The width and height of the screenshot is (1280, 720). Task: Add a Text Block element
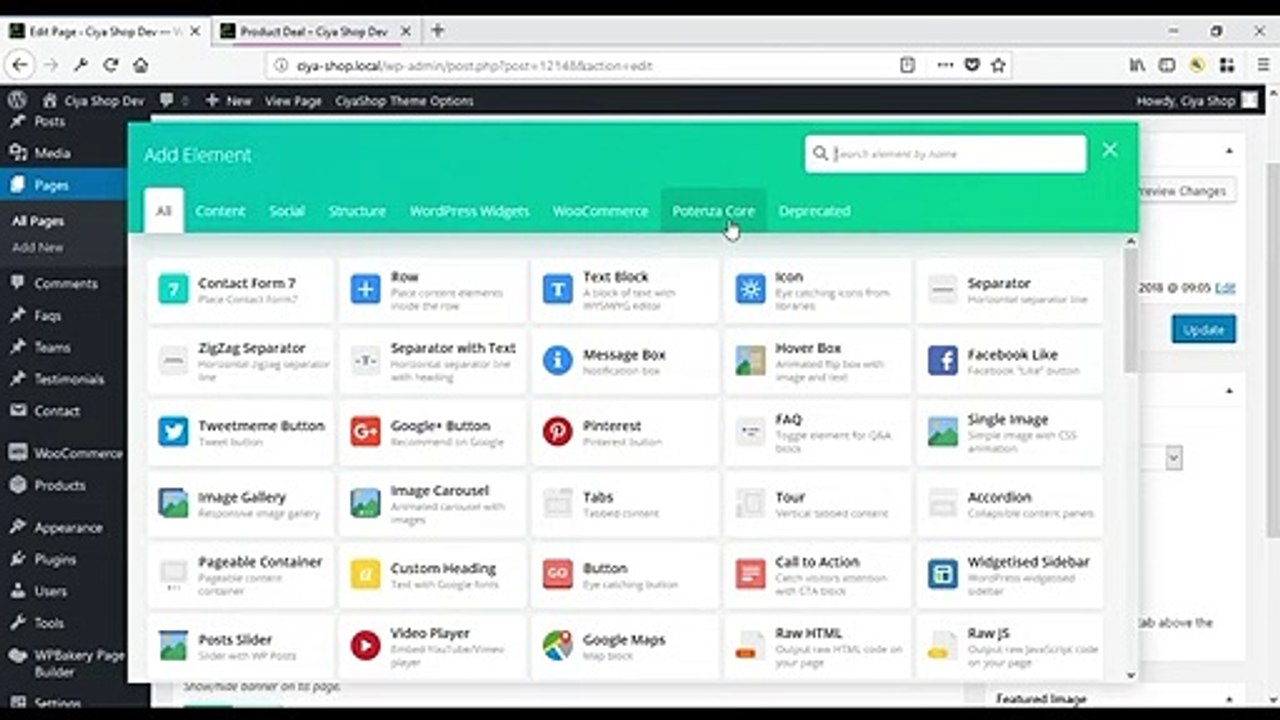coord(624,290)
